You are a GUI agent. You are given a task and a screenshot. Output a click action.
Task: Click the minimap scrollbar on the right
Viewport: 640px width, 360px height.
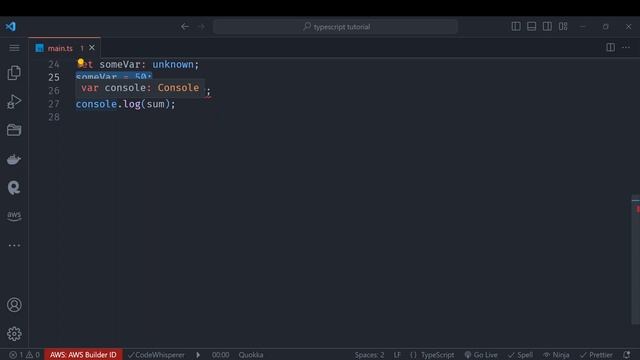pos(636,259)
